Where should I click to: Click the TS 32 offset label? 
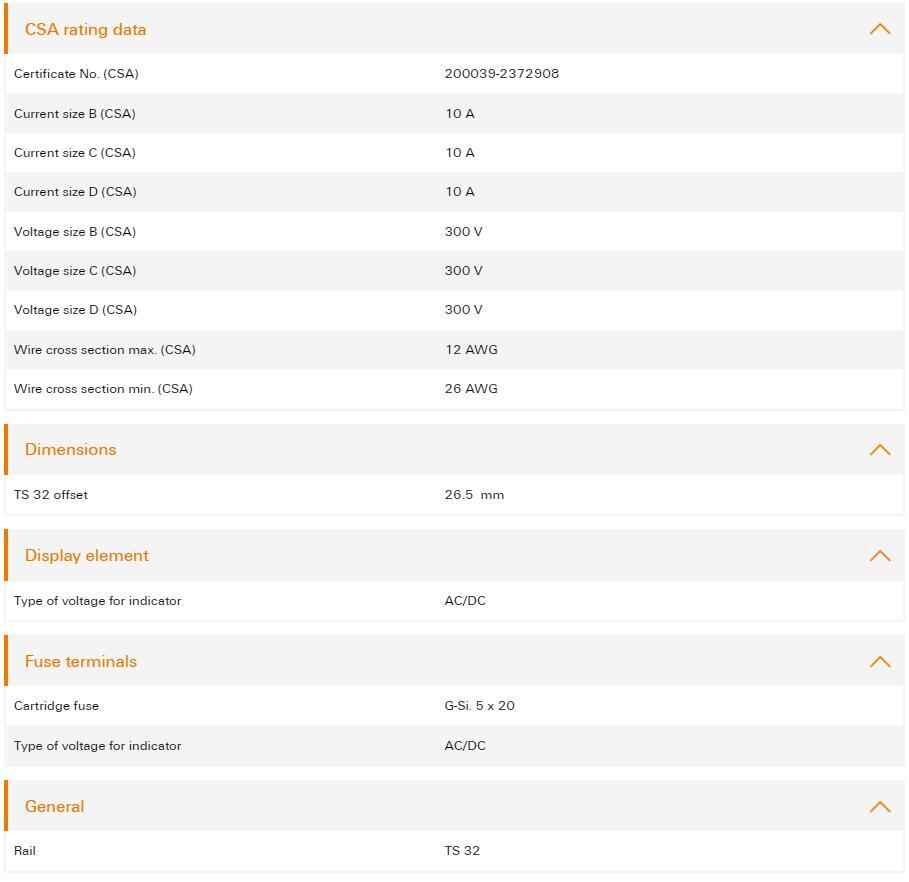[x=51, y=495]
